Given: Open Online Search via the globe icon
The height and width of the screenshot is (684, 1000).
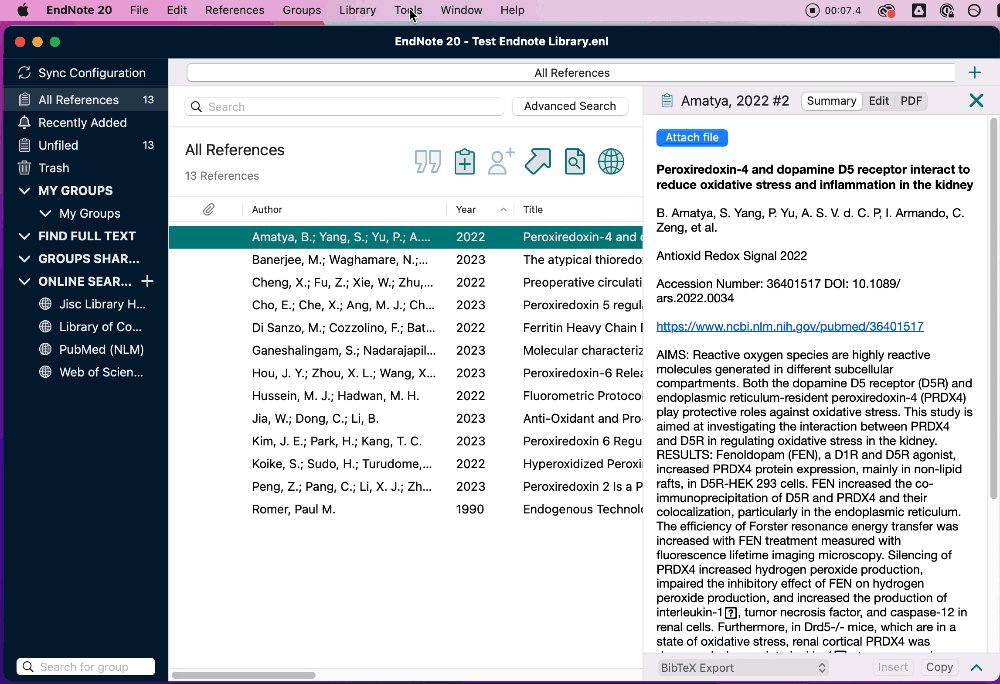Looking at the screenshot, I should 611,161.
